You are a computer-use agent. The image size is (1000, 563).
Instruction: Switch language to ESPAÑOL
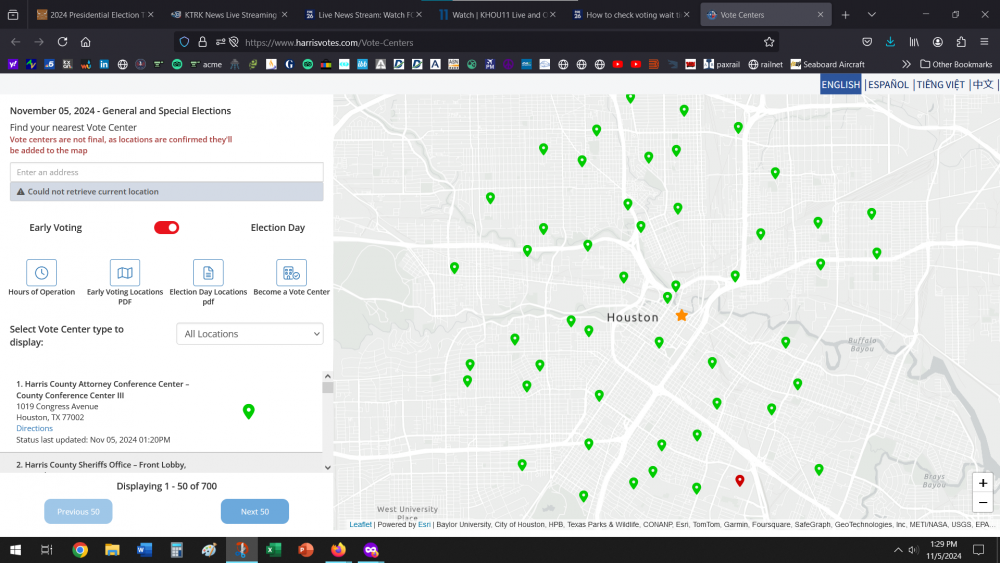click(888, 85)
